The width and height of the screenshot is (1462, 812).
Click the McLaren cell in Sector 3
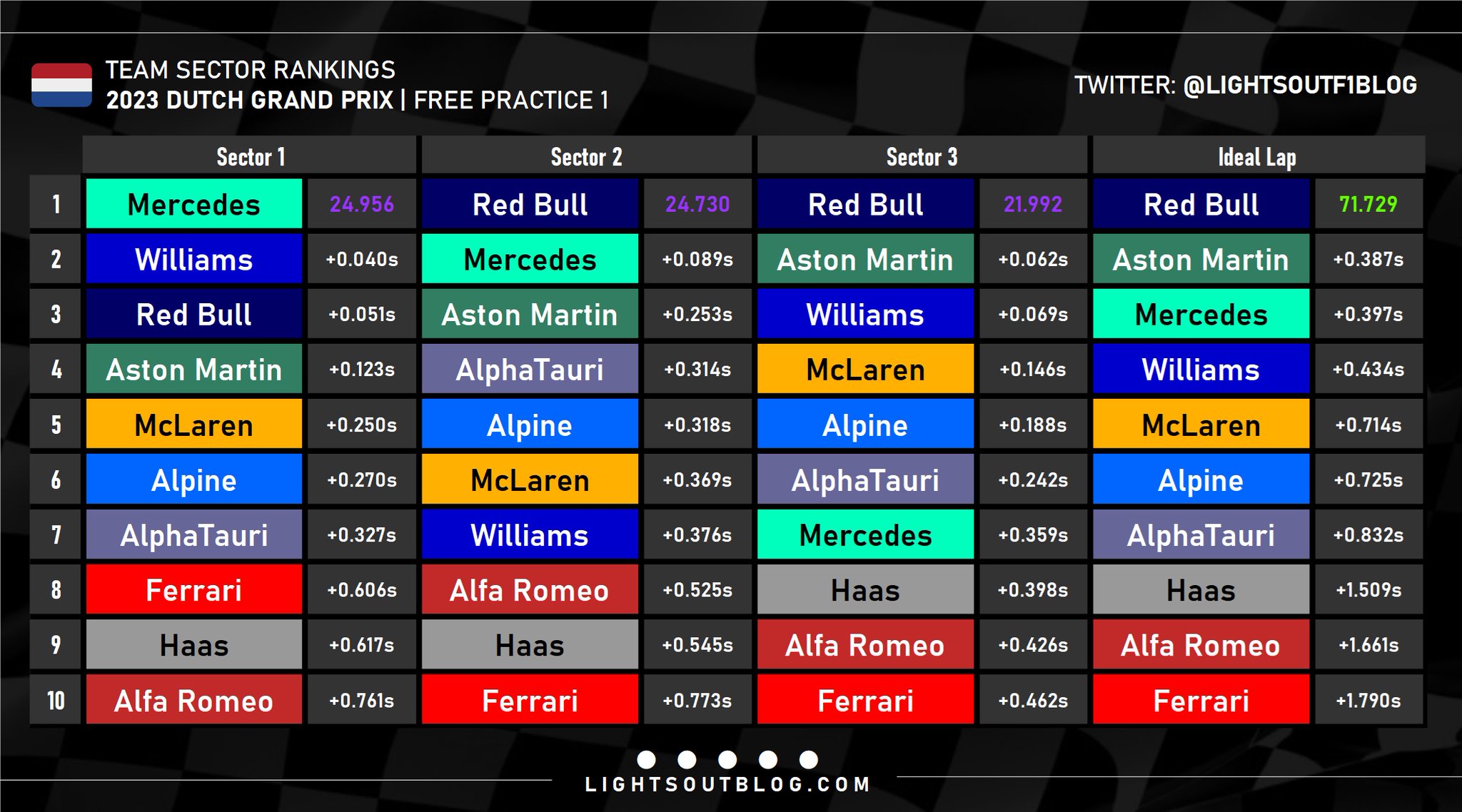click(865, 369)
